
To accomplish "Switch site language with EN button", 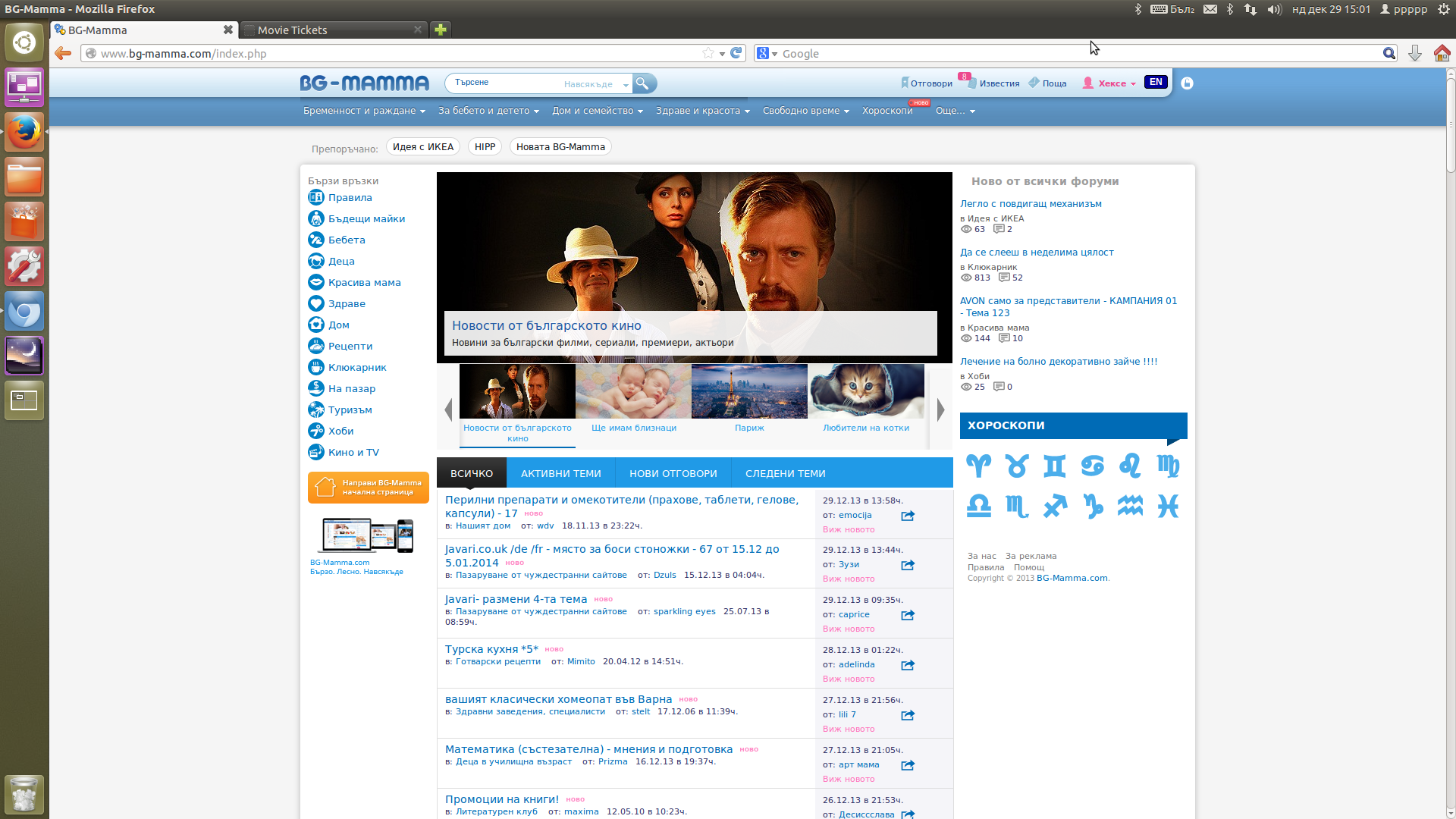I will [1156, 82].
